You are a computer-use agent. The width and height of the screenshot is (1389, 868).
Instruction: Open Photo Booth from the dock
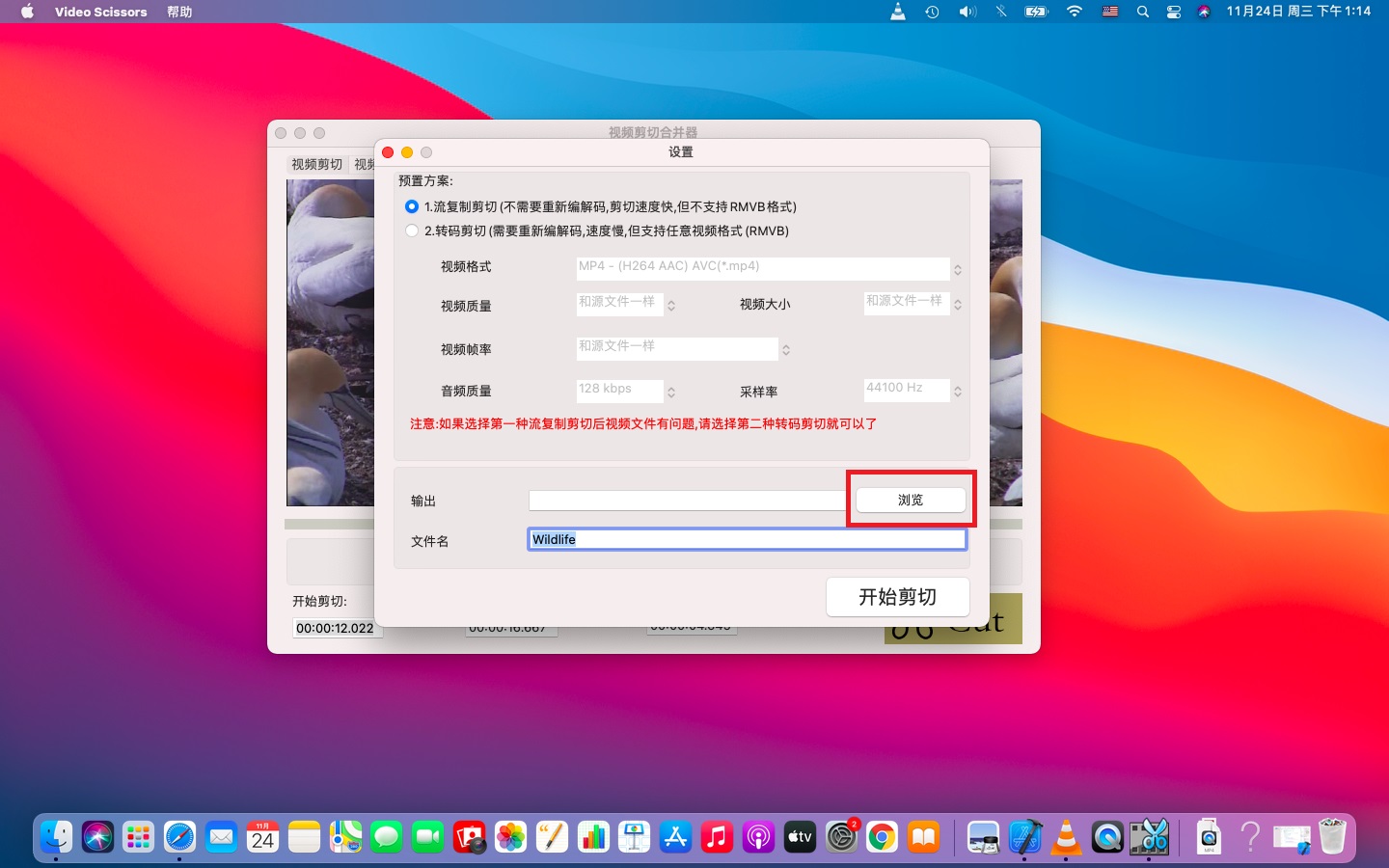pyautogui.click(x=470, y=837)
